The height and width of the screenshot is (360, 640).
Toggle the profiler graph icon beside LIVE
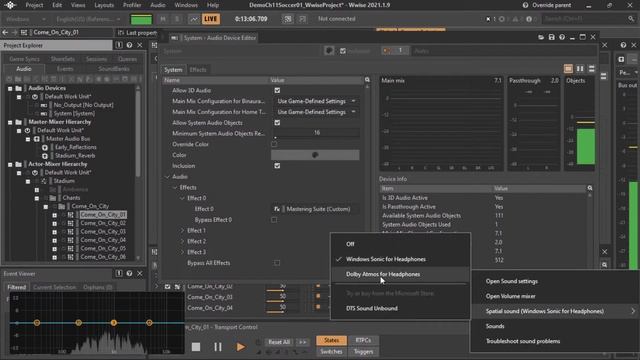[193, 19]
